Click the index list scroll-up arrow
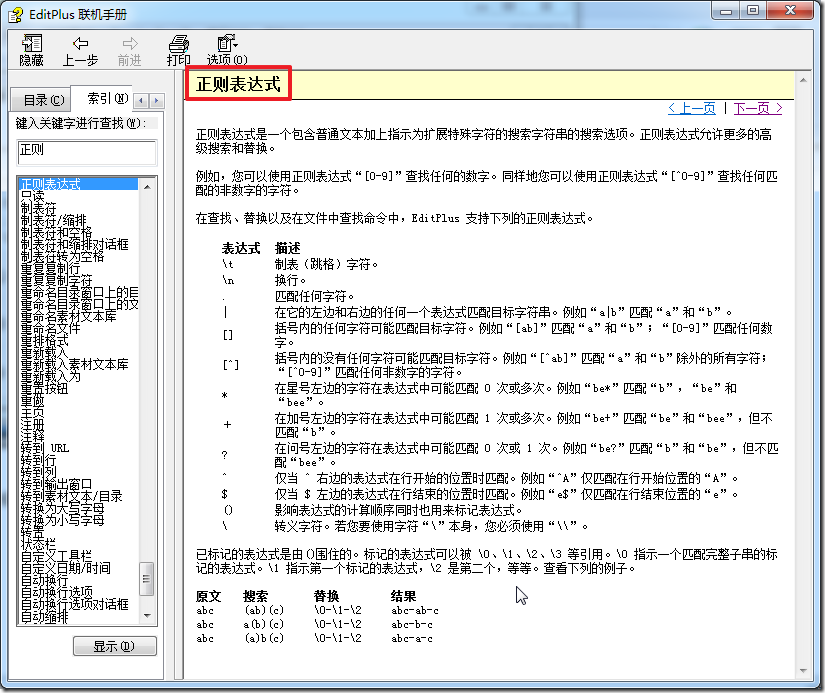This screenshot has height=693, width=825. pos(147,187)
